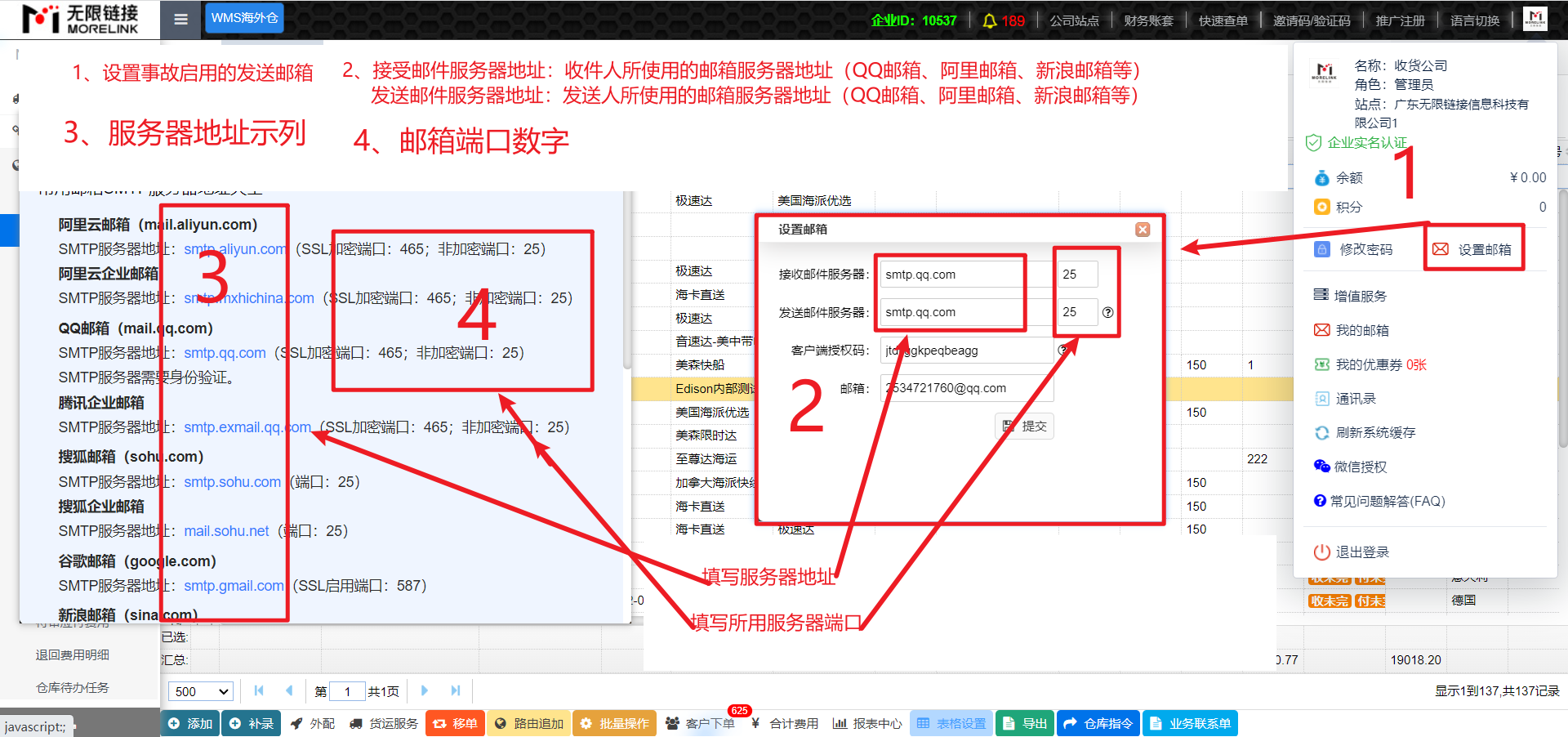Go to the first page
1568x737 pixels.
click(x=259, y=690)
